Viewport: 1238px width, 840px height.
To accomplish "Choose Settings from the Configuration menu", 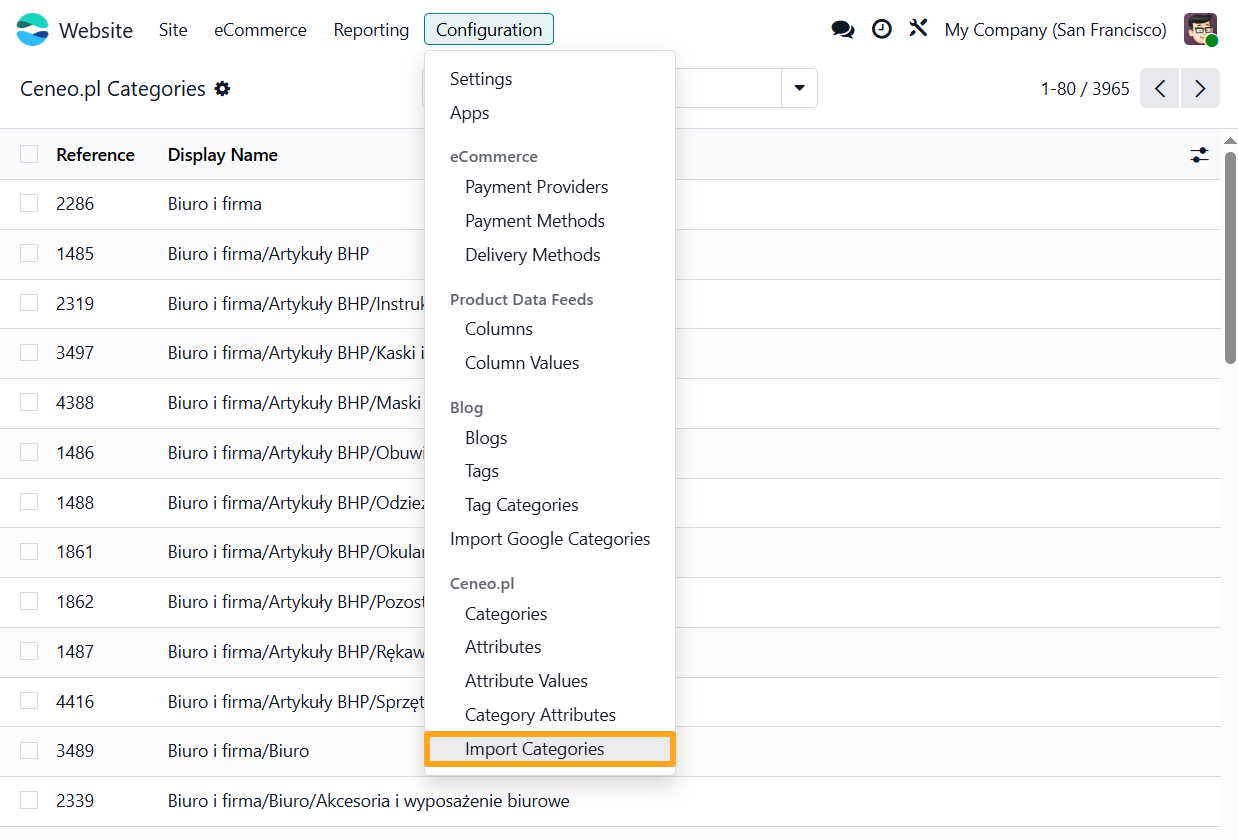I will [481, 79].
